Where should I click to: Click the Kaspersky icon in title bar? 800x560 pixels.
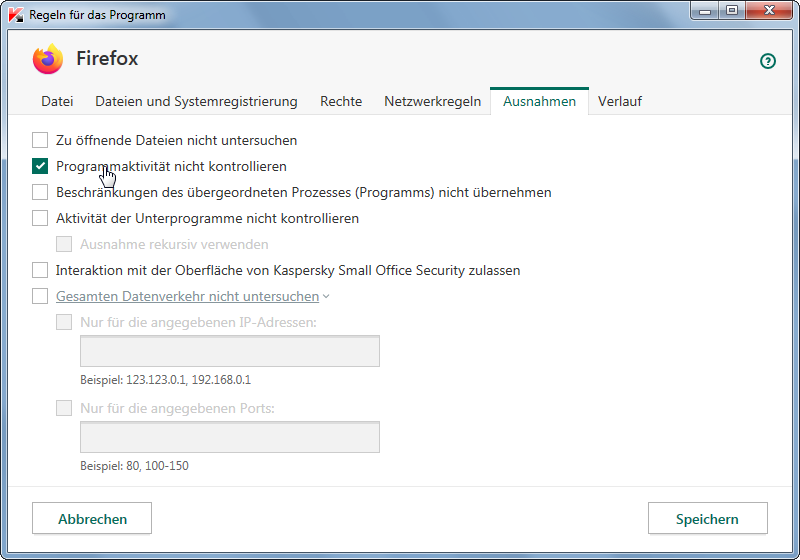tap(16, 15)
